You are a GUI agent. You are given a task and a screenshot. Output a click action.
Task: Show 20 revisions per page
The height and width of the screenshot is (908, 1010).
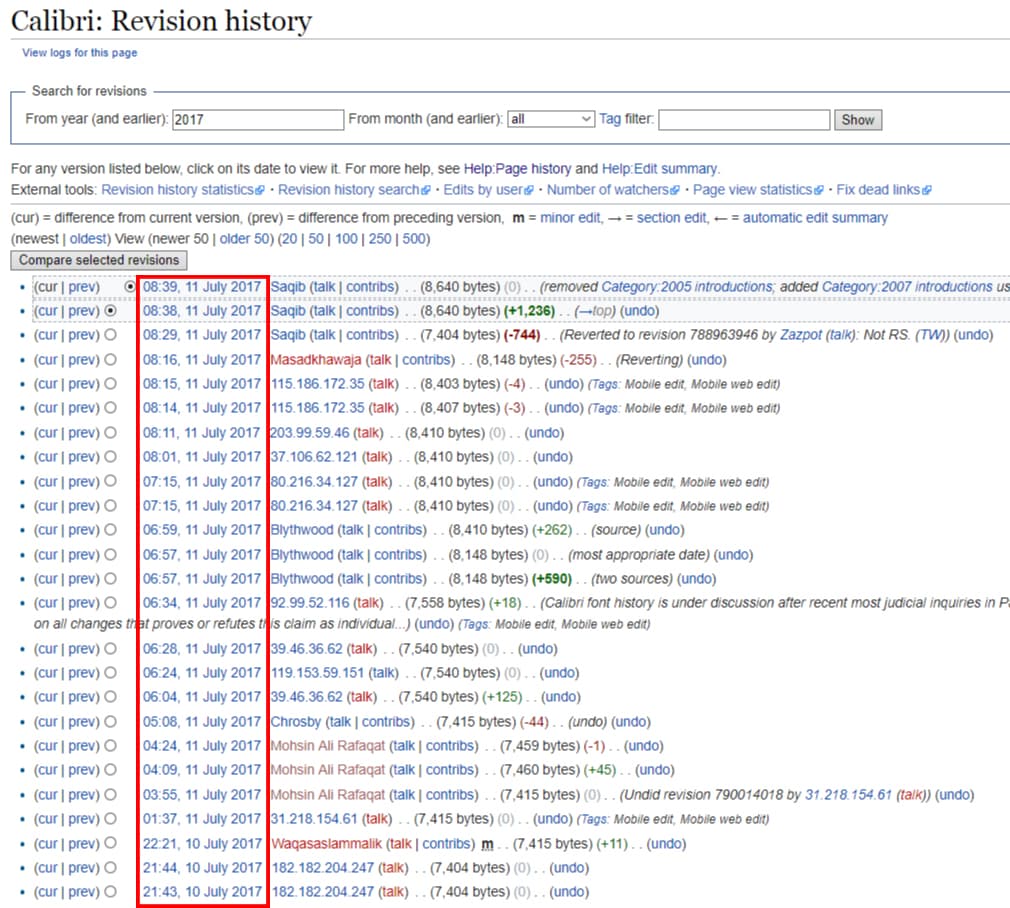point(289,239)
